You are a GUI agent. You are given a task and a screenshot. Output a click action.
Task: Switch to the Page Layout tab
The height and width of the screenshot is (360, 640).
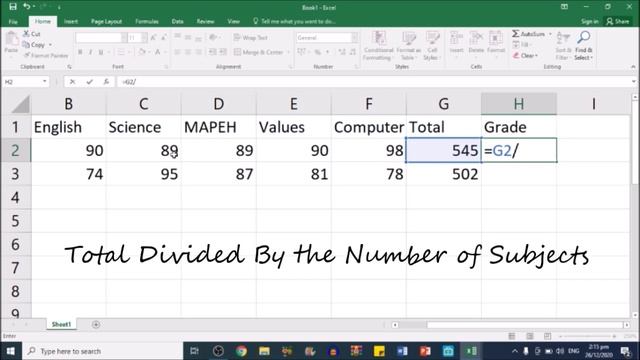(x=106, y=21)
